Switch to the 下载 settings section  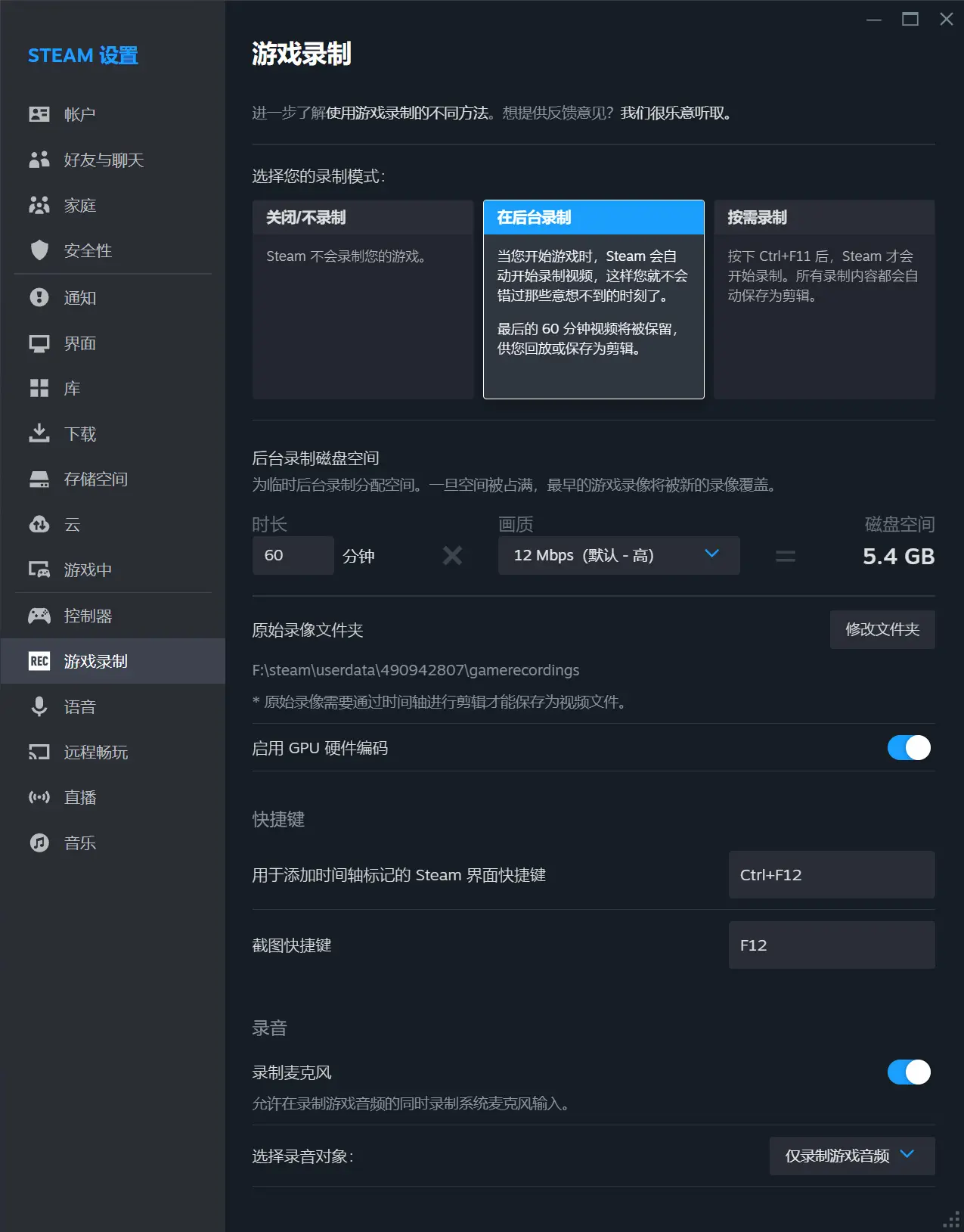(x=113, y=433)
